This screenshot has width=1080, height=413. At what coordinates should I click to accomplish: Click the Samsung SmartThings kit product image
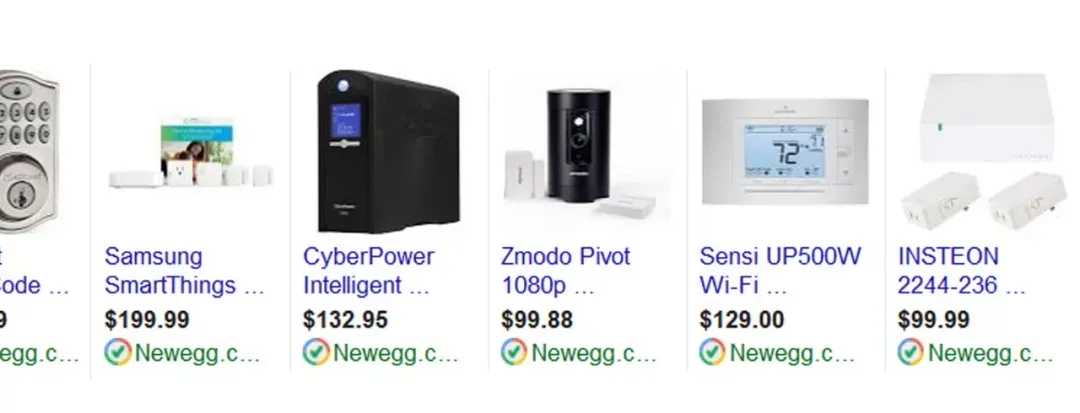coord(191,153)
